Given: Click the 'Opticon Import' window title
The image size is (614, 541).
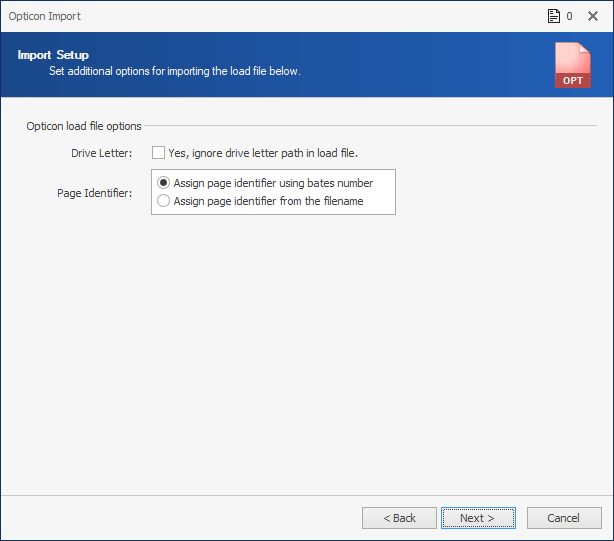Looking at the screenshot, I should click(x=45, y=16).
